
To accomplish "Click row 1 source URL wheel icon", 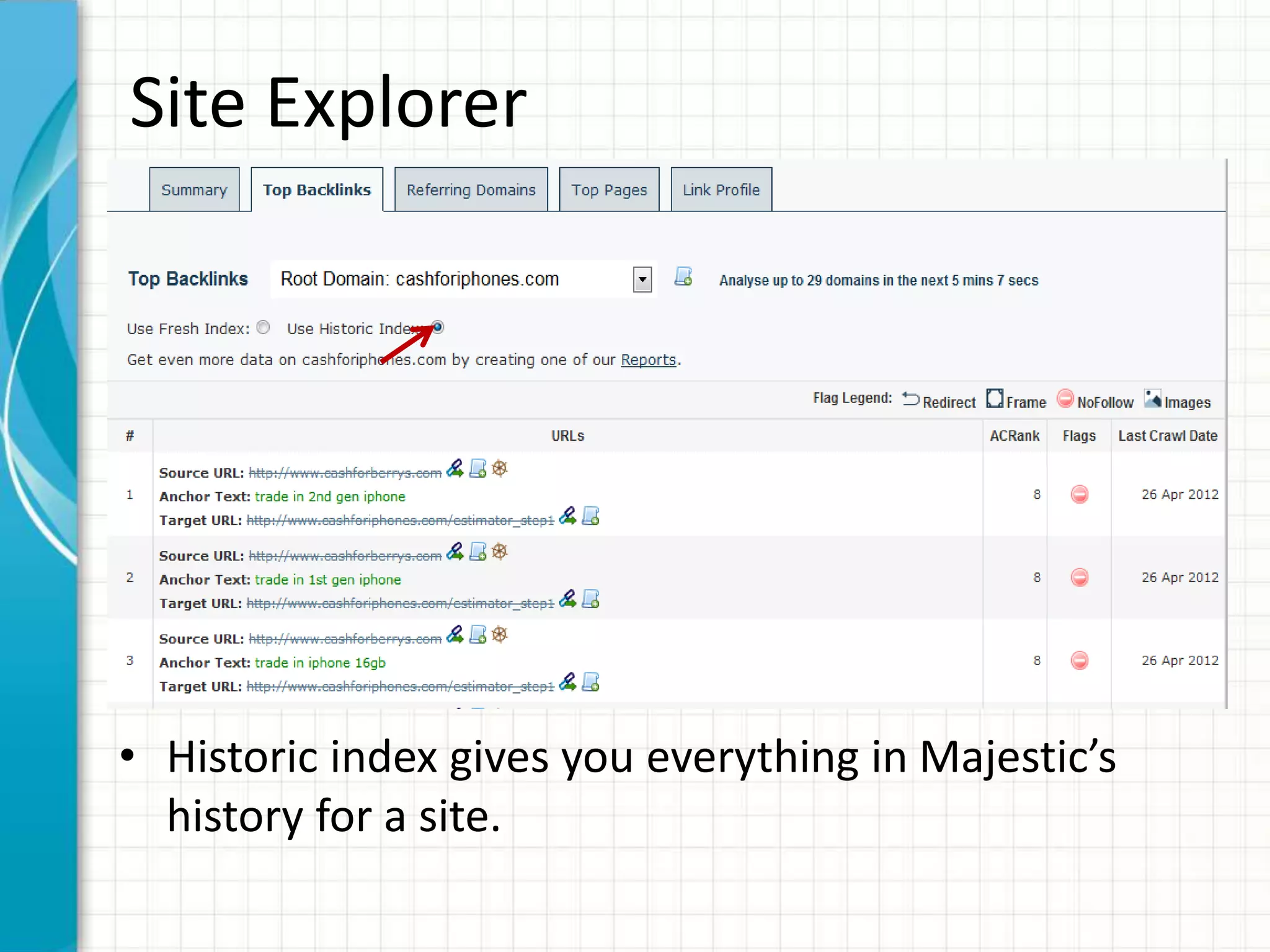I will (500, 468).
